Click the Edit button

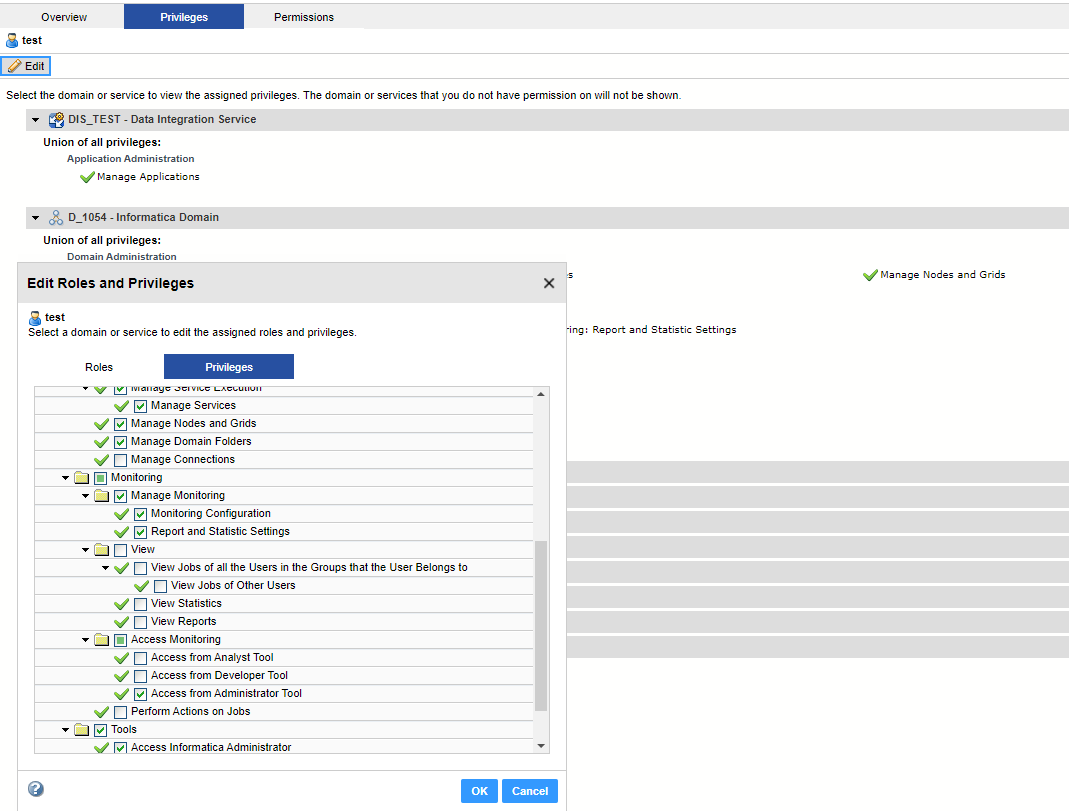click(x=26, y=66)
